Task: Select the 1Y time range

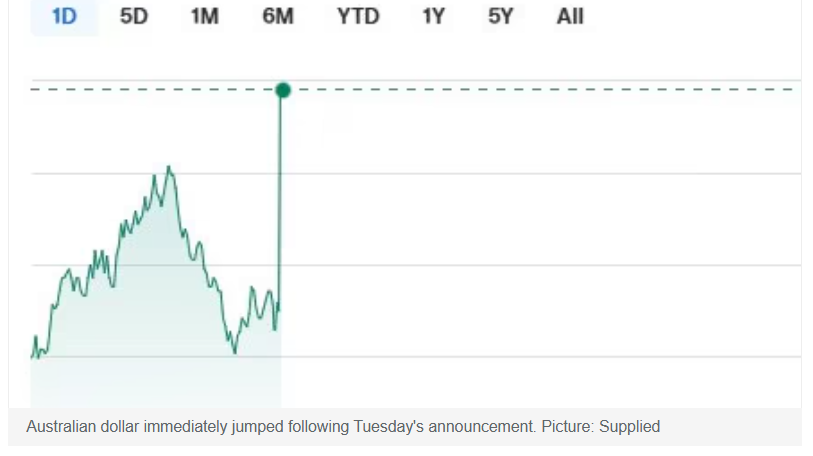Action: 432,17
